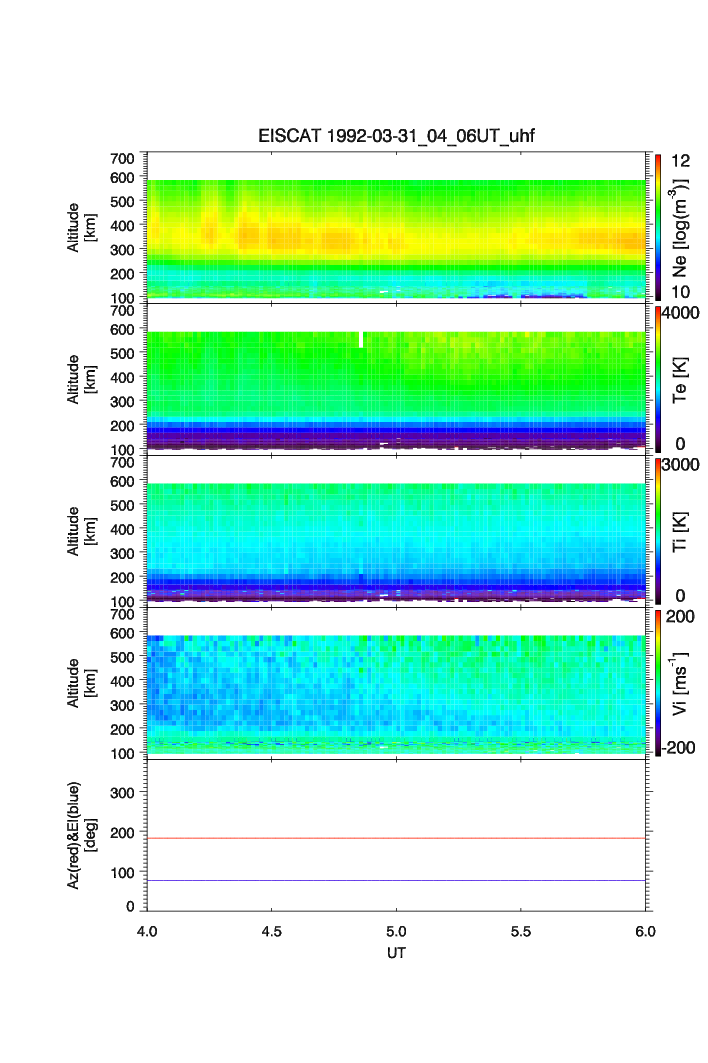Click the Vi [ms-1] colorbar
Viewport: 708px width, 1063px height.
[658, 683]
